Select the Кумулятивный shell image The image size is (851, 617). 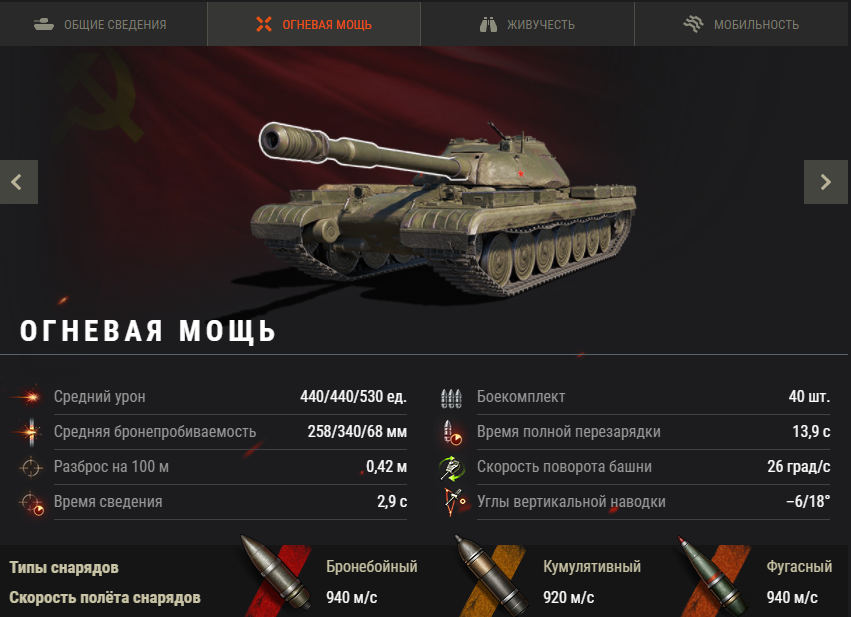[491, 576]
